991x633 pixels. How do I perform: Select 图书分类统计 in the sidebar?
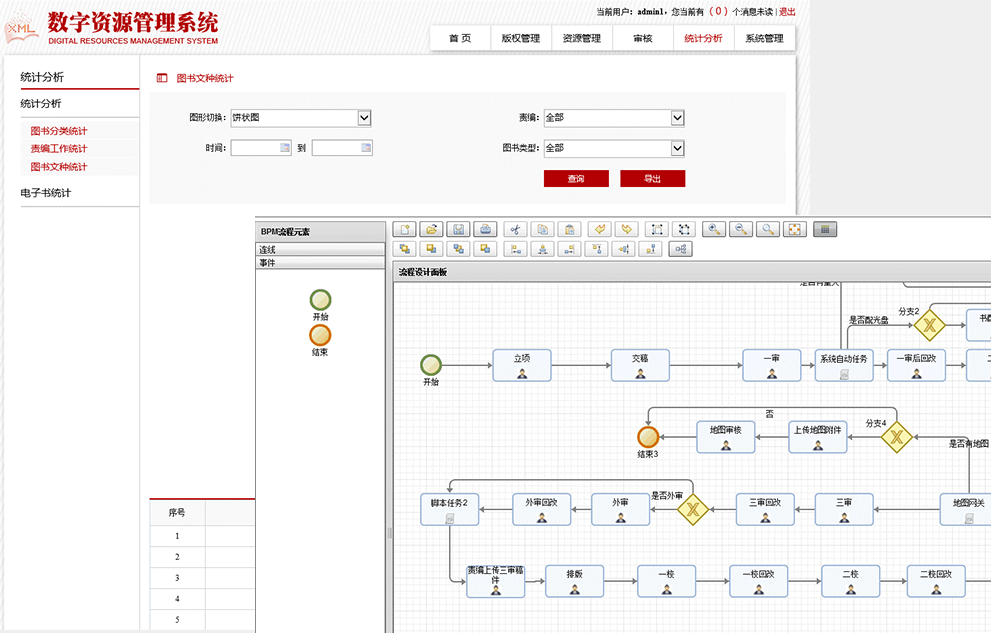tap(59, 131)
